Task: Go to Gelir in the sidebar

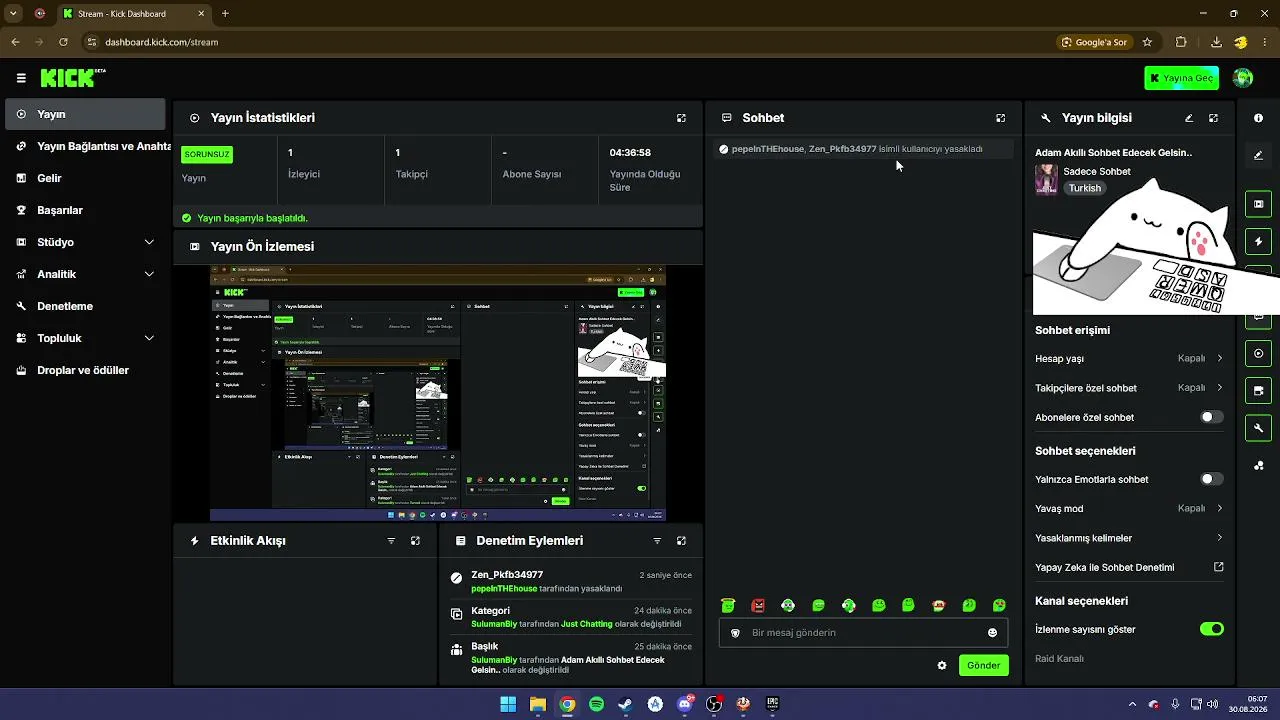Action: tap(85, 178)
